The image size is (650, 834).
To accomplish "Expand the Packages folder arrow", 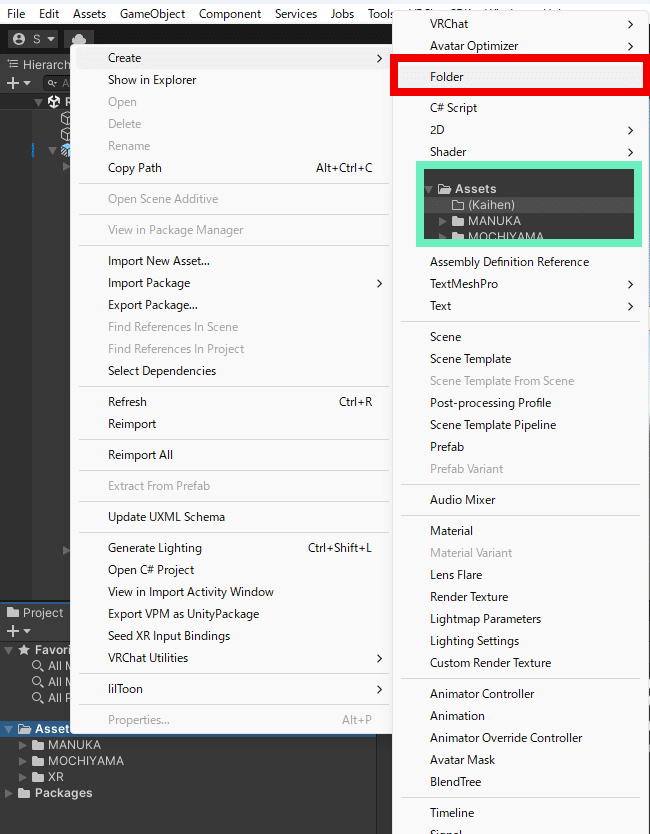I will point(10,793).
